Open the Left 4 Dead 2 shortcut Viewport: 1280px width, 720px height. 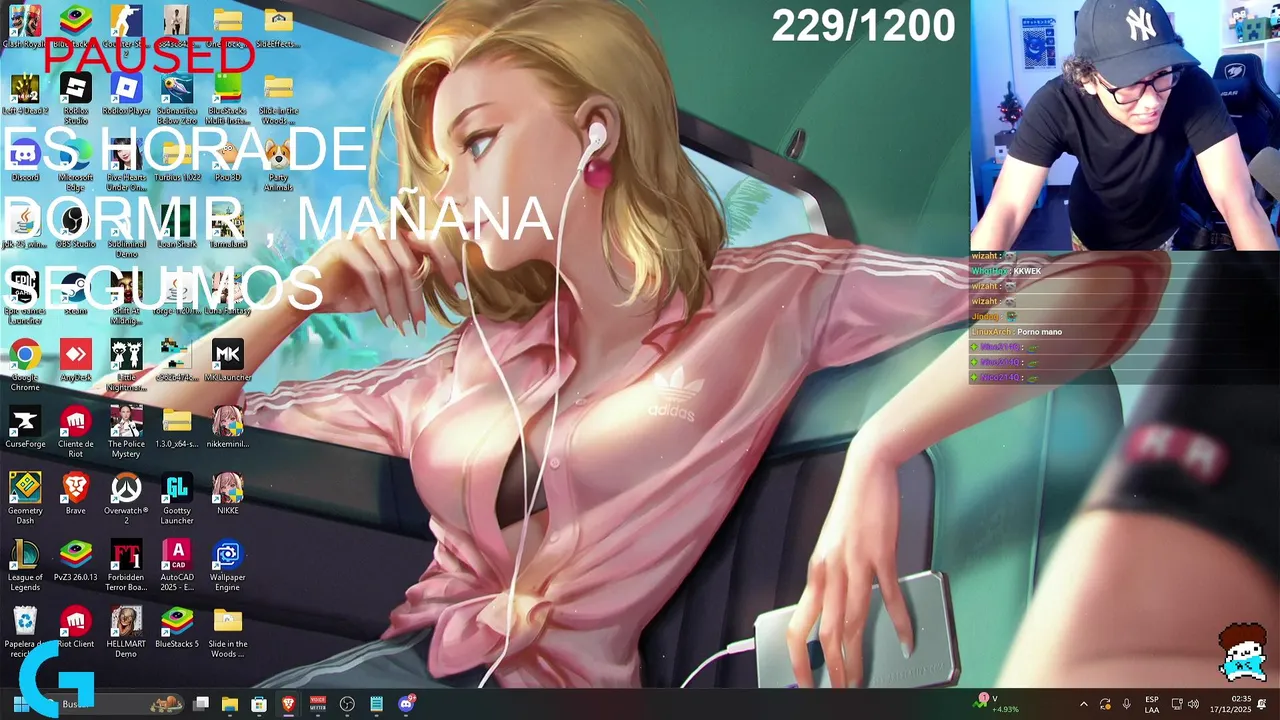pos(25,95)
